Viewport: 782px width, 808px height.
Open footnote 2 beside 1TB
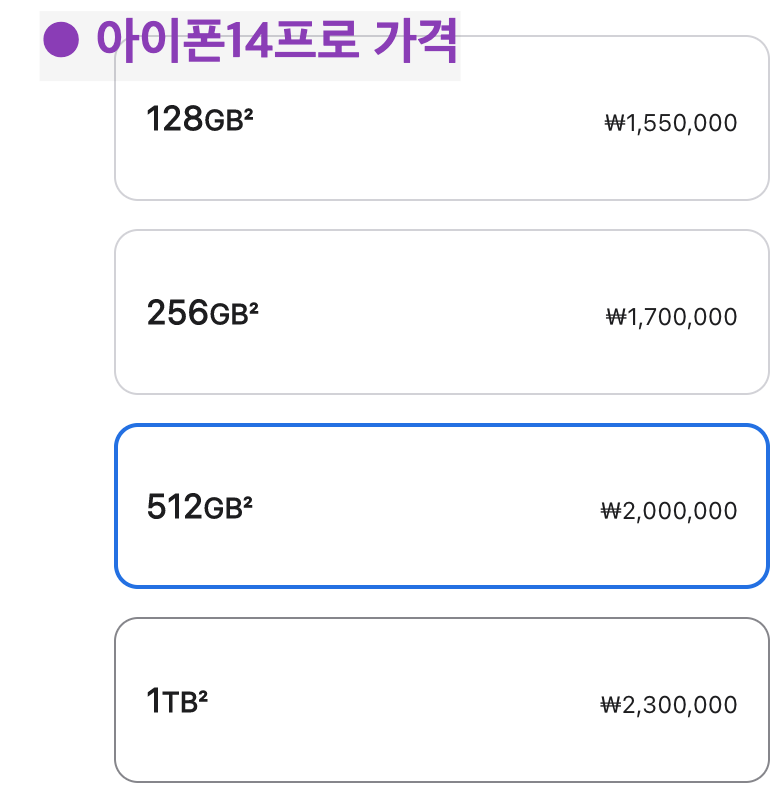pos(202,695)
